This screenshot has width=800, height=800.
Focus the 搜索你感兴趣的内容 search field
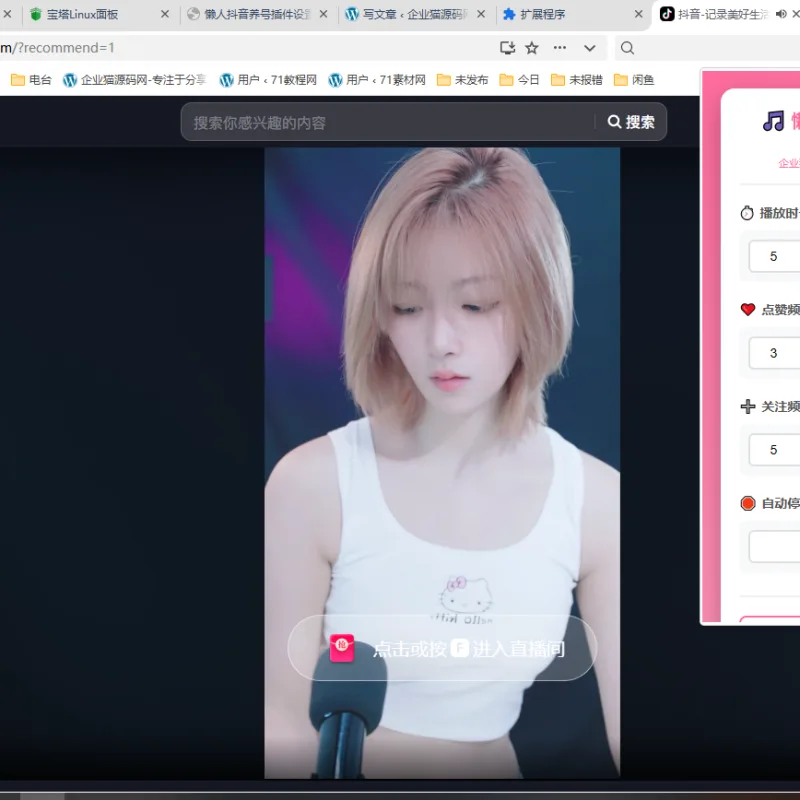(388, 122)
